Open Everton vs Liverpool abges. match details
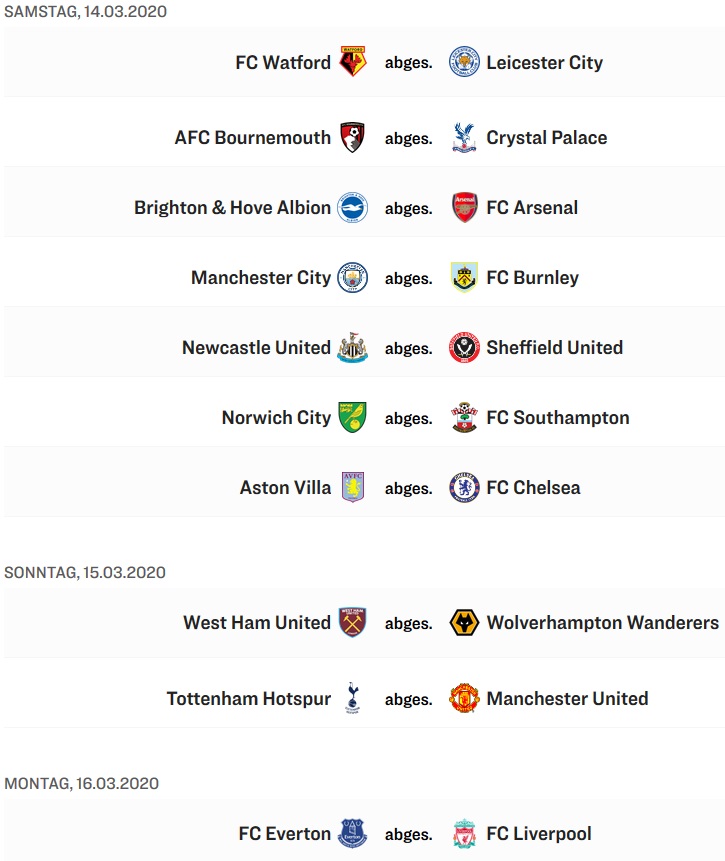The width and height of the screenshot is (725, 861). [x=409, y=834]
